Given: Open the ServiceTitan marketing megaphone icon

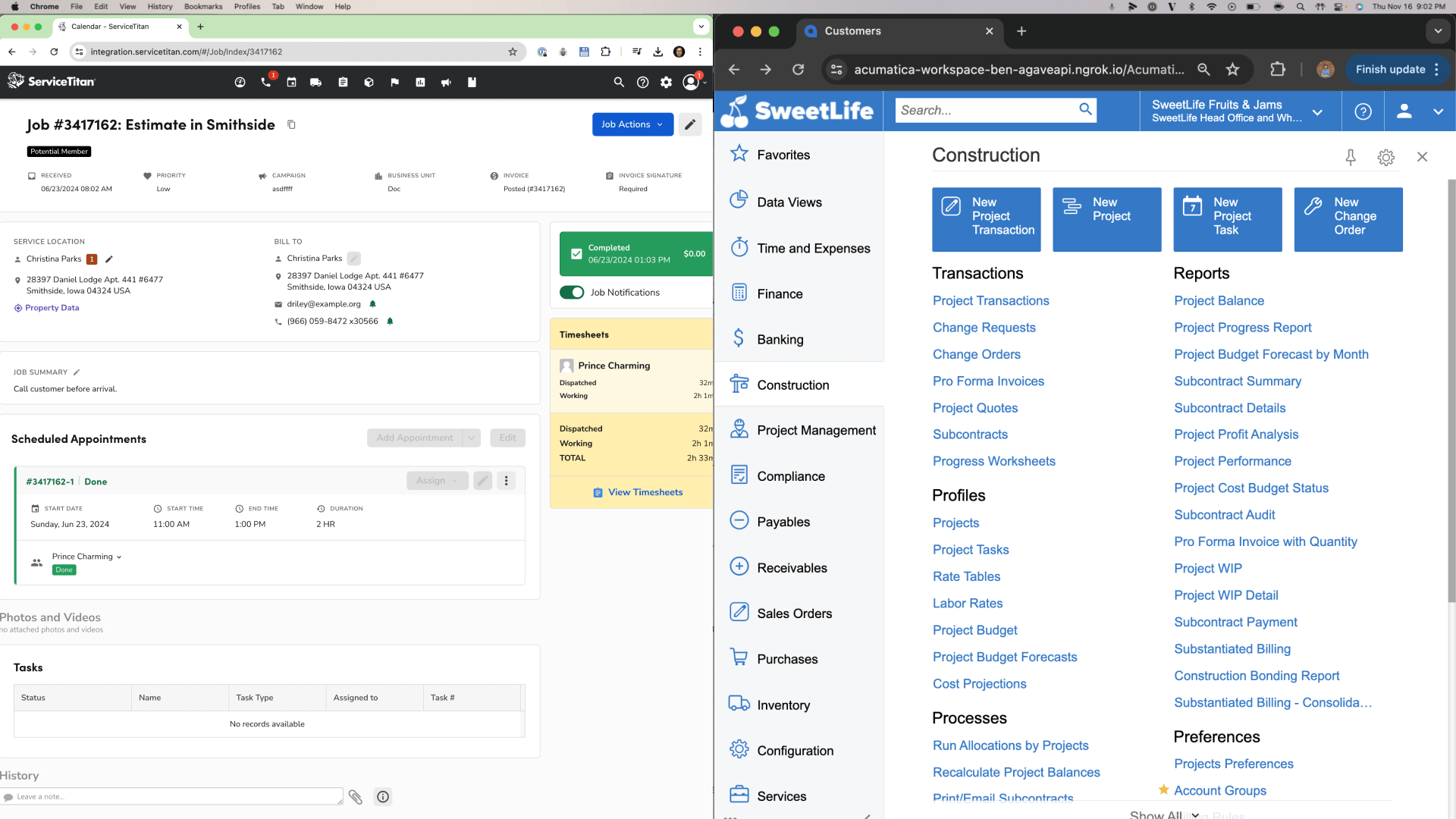Looking at the screenshot, I should (446, 82).
